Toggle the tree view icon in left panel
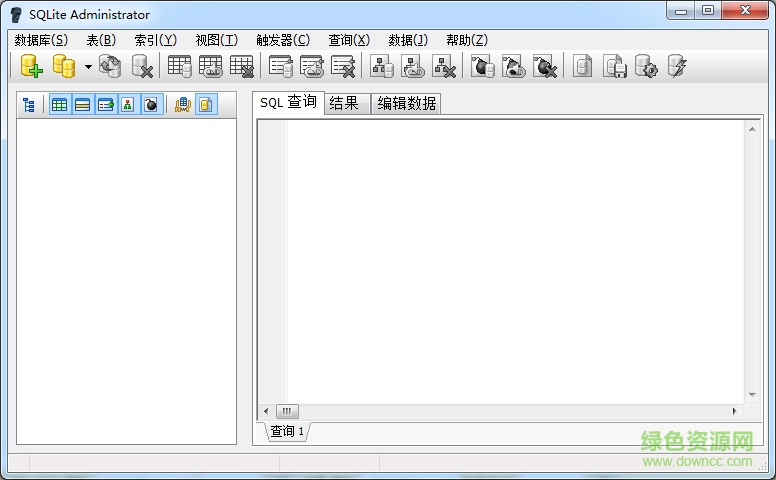The width and height of the screenshot is (776, 480). coord(29,105)
